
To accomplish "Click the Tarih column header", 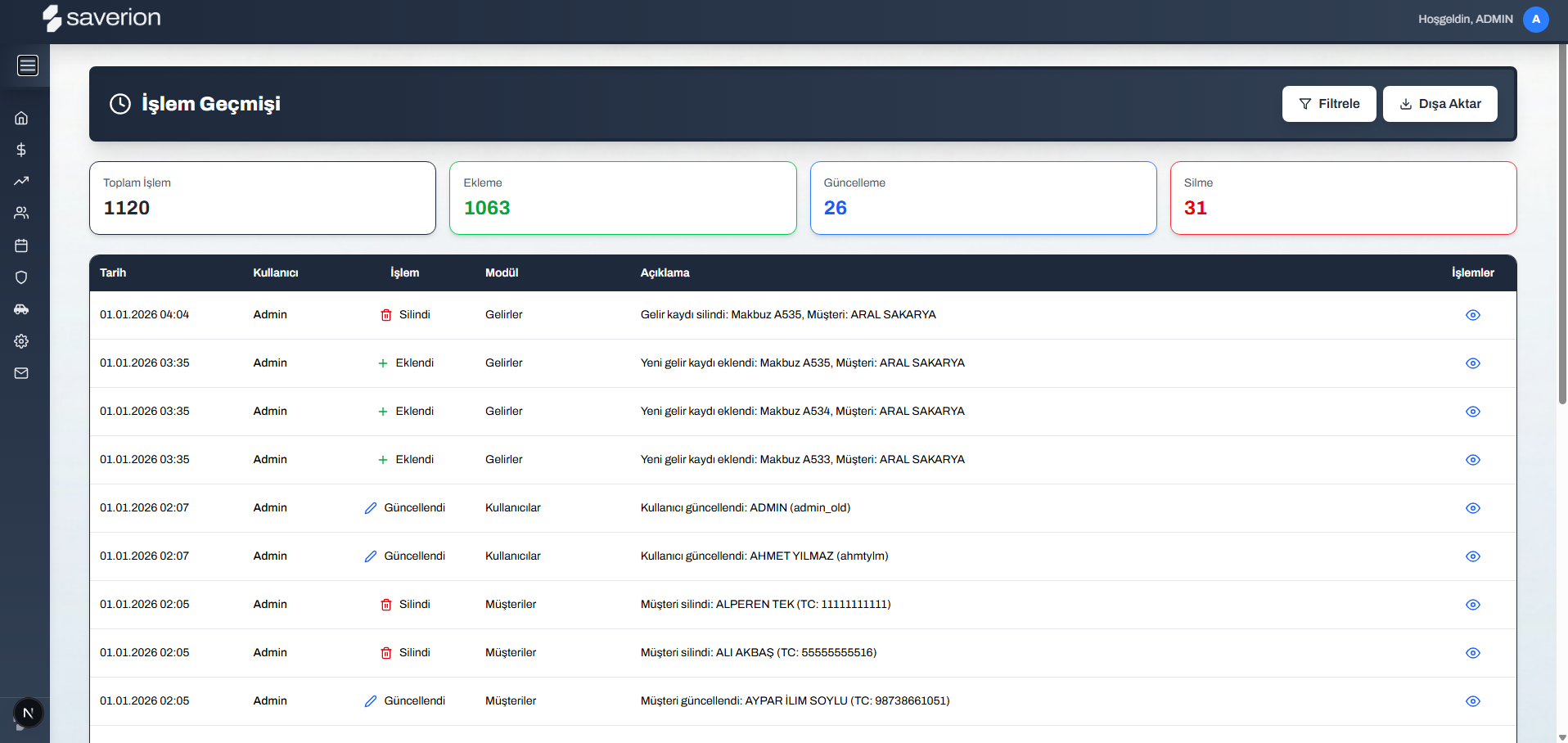I will click(x=113, y=272).
